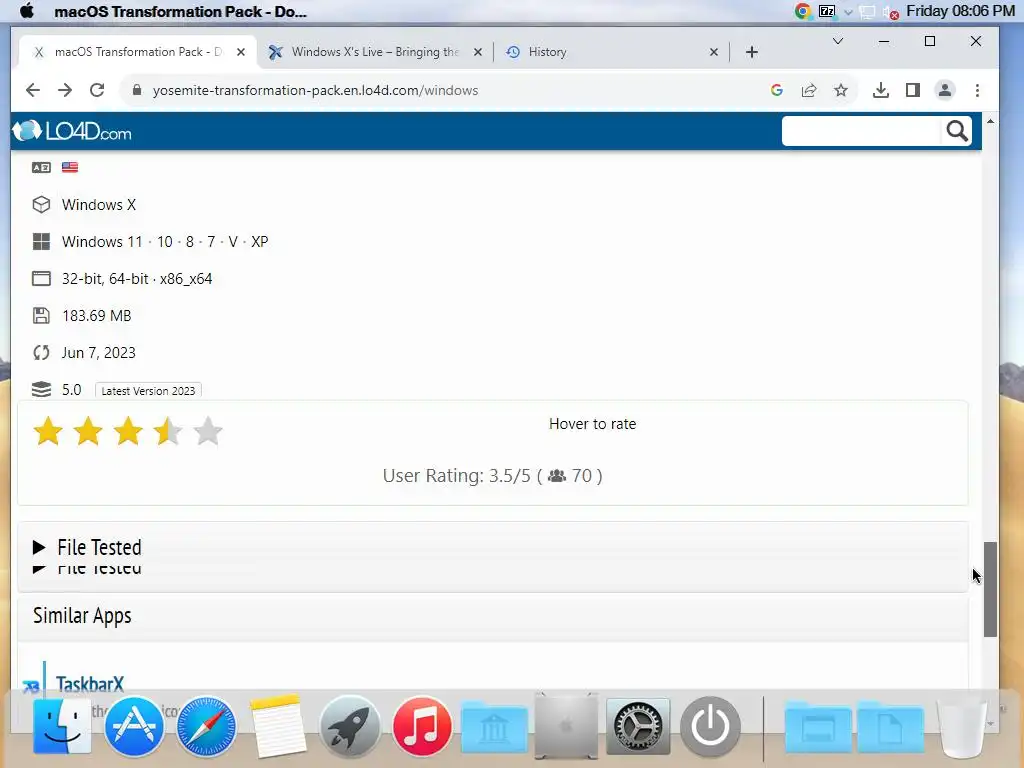
Task: Open the Mac Pro computer dock icon
Action: click(566, 726)
